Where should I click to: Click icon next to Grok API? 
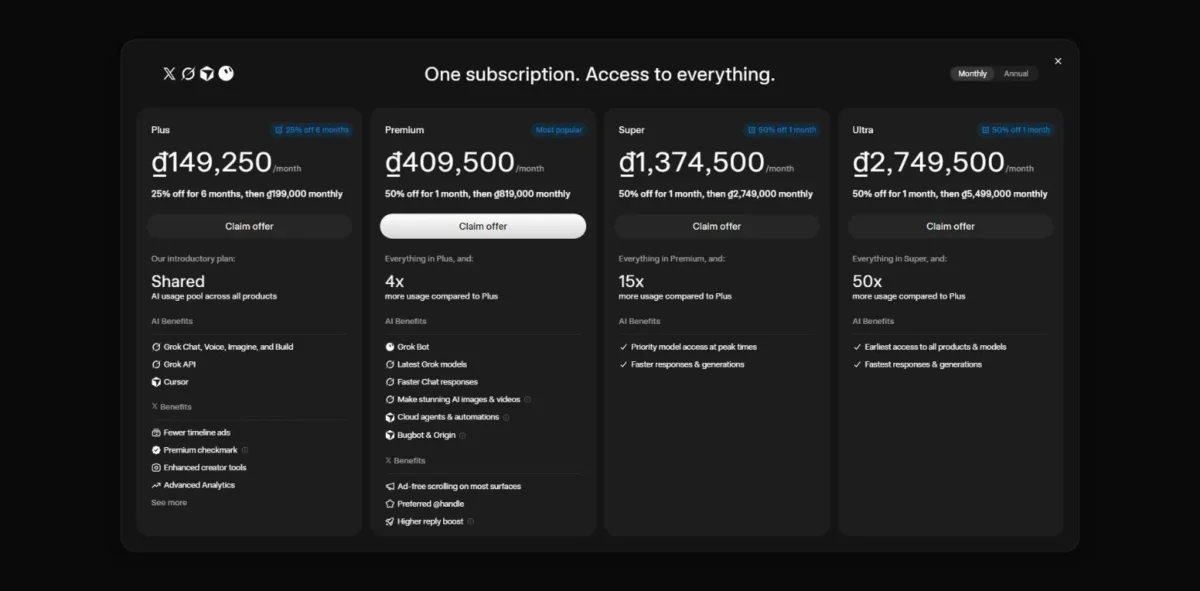pos(156,364)
